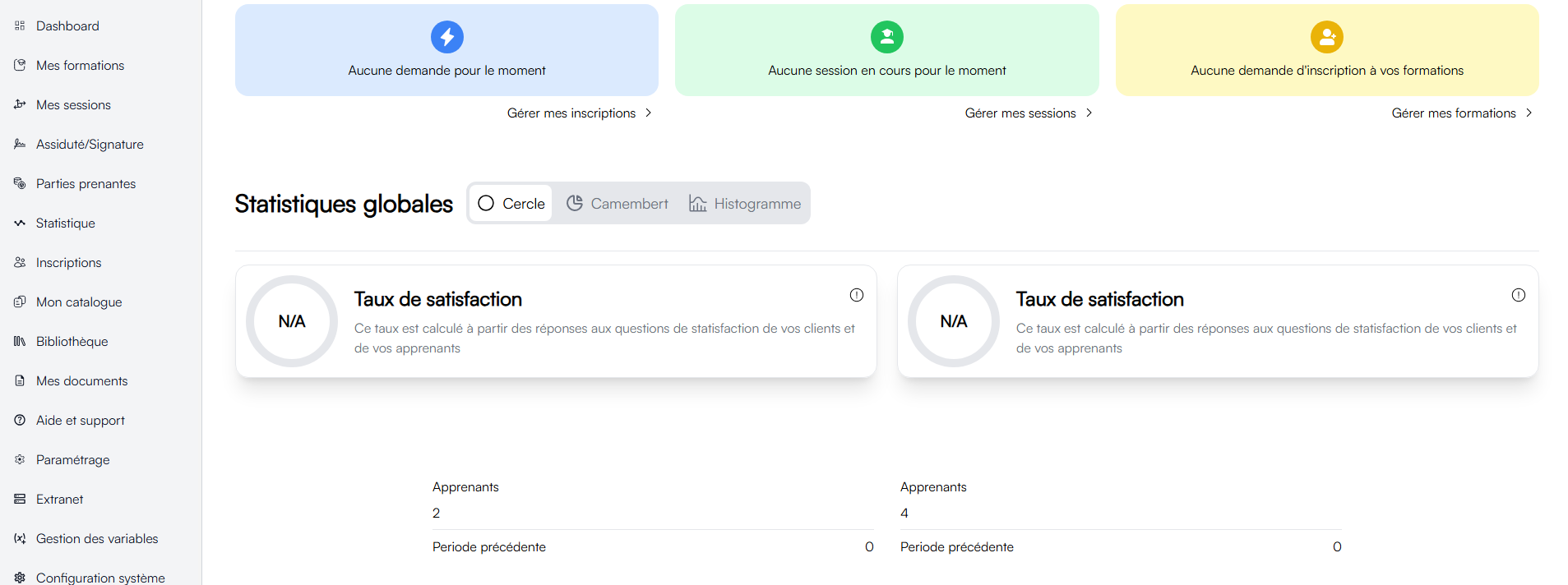
Task: Open Mes formations in the sidebar
Action: pyautogui.click(x=80, y=66)
